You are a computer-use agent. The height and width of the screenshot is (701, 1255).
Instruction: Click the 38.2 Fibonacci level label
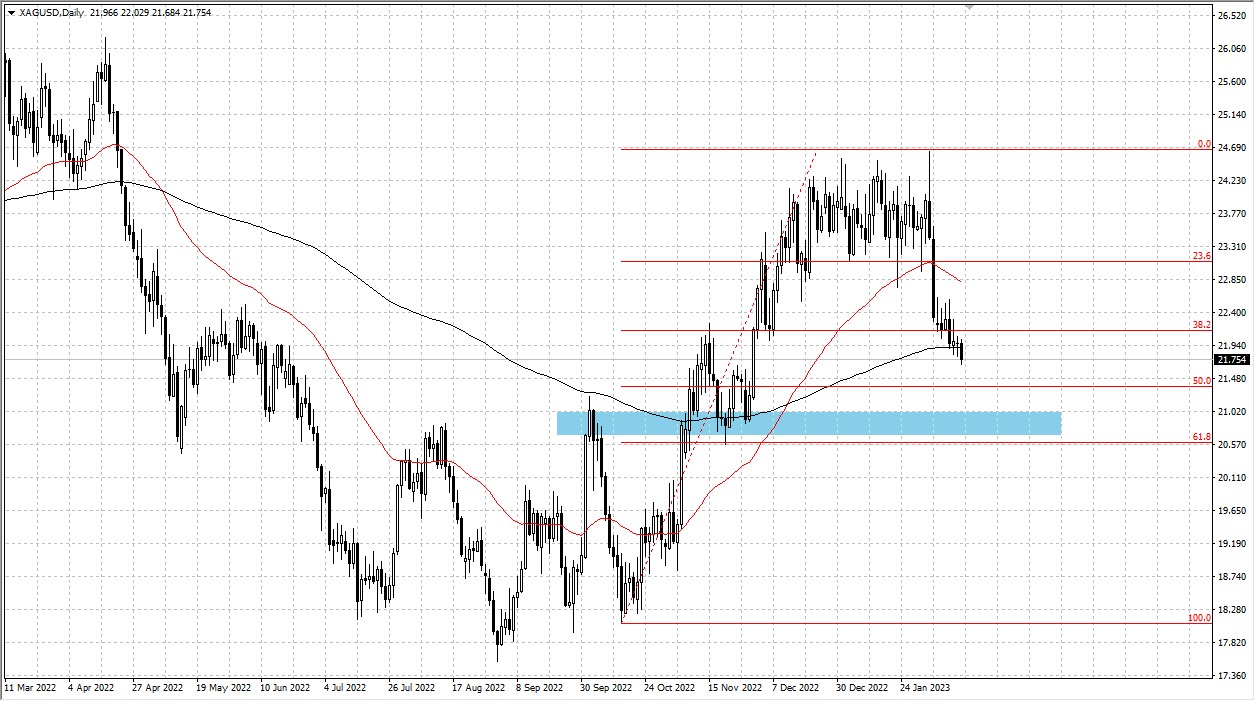[x=1201, y=325]
